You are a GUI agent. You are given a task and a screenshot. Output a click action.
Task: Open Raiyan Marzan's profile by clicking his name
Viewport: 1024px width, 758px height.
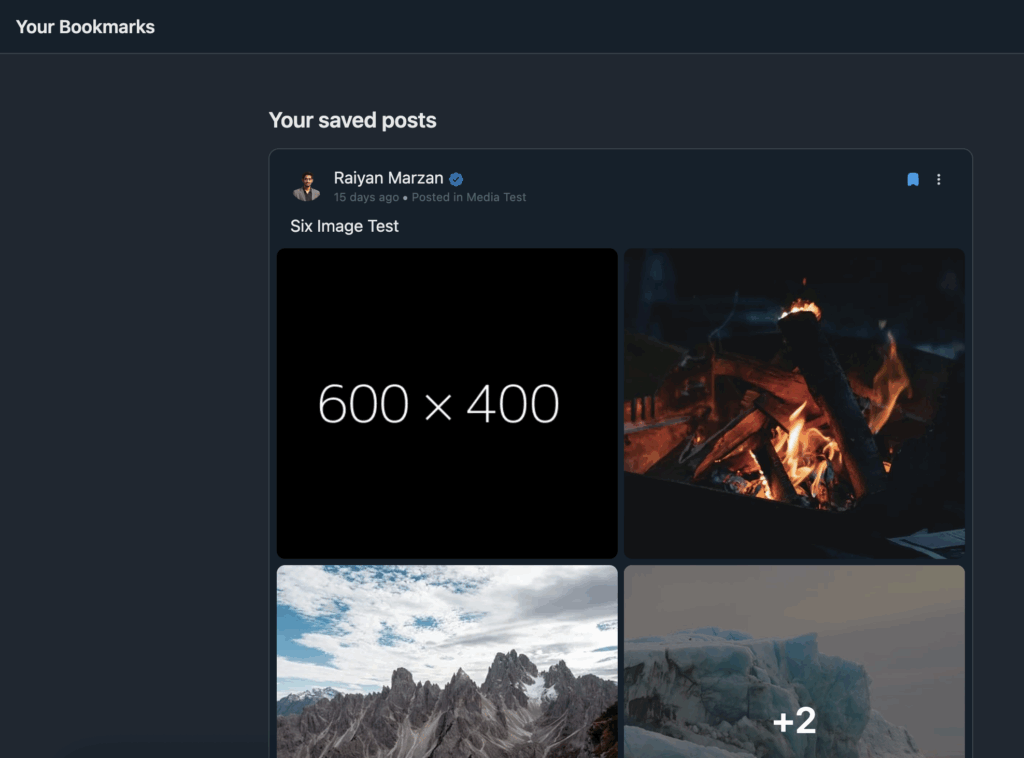pos(389,178)
